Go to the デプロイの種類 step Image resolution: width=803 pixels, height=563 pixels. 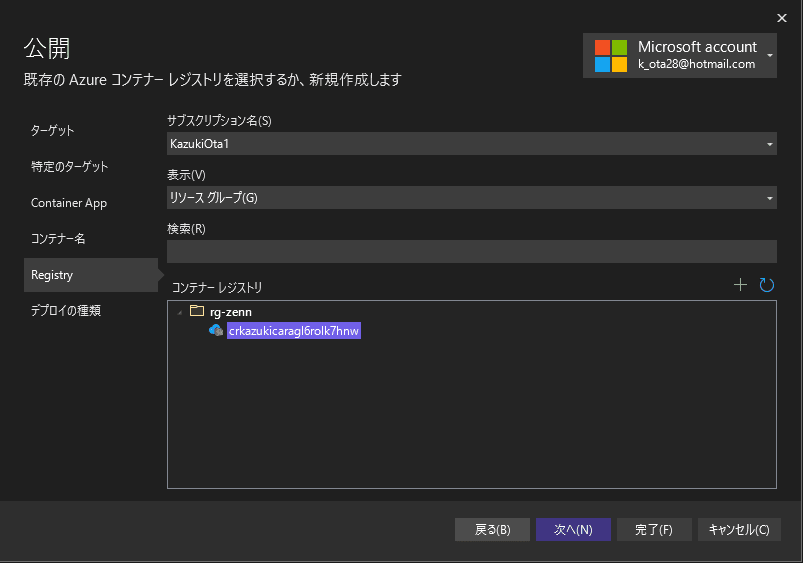[66, 310]
